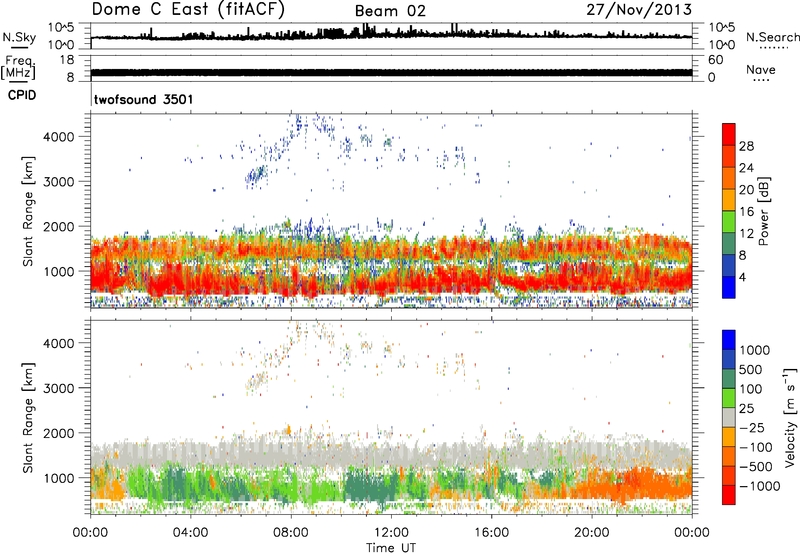800x554 pixels.
Task: Pick the red velocity segment below -1000
Action: pyautogui.click(x=729, y=495)
